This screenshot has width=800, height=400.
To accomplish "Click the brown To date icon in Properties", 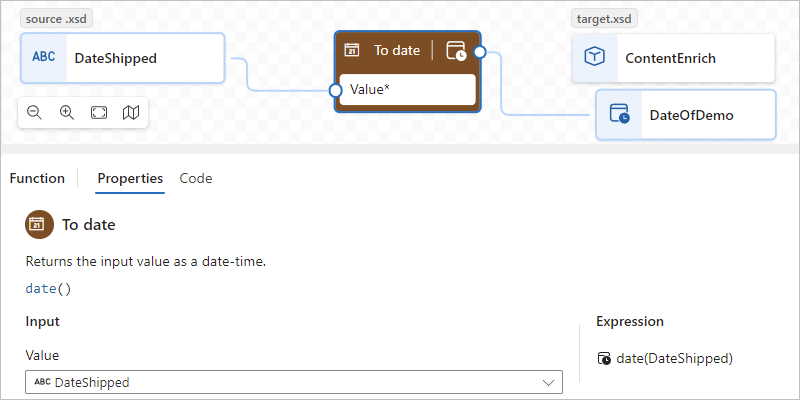I will click(39, 224).
